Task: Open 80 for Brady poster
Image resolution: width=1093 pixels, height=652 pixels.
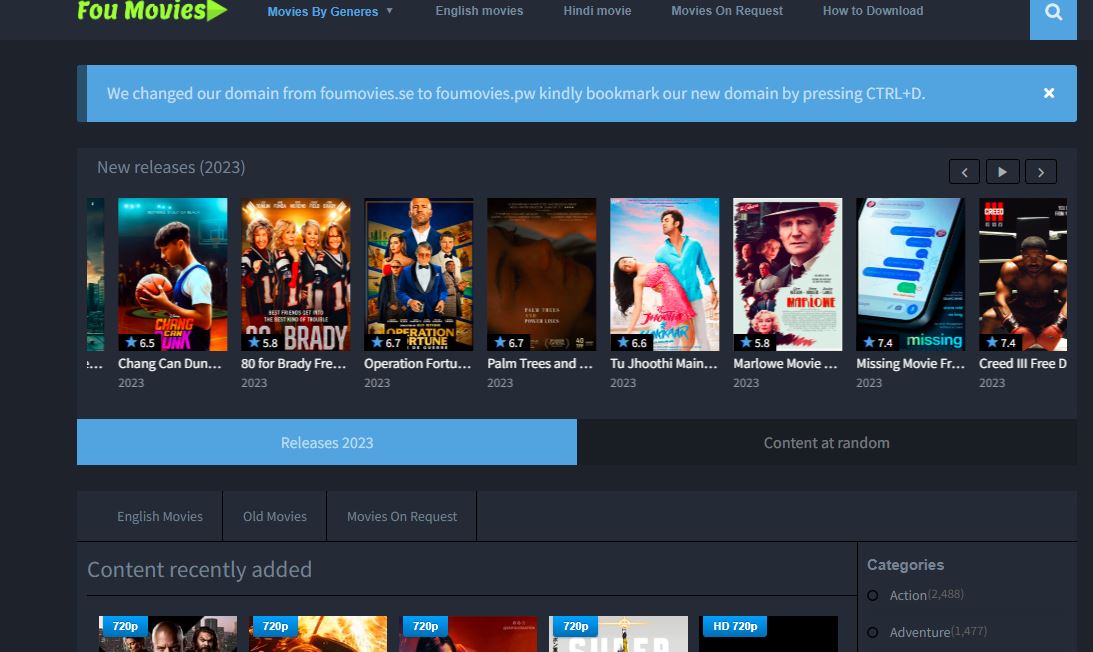Action: [296, 275]
